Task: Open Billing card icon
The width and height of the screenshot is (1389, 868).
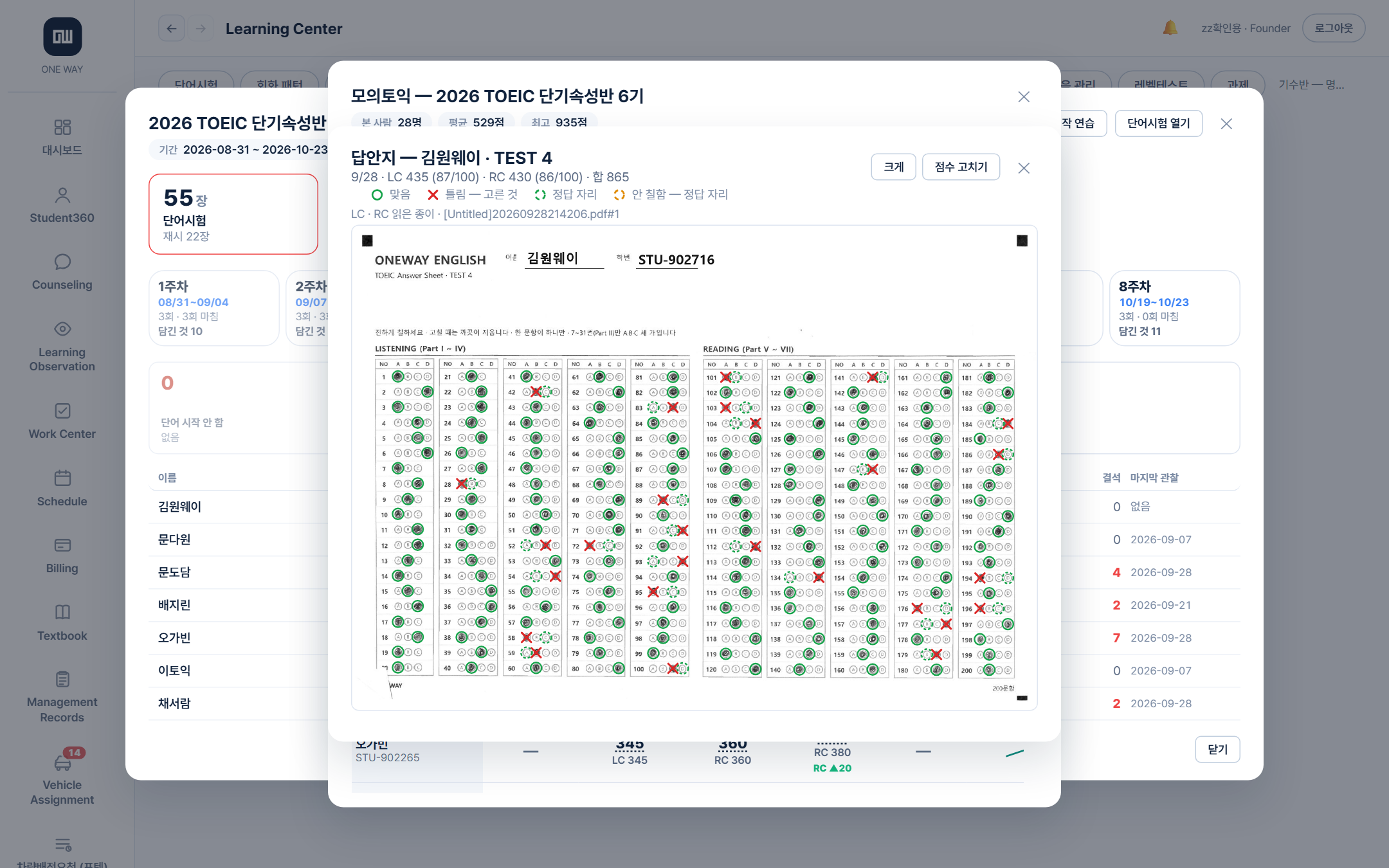Action: (x=62, y=545)
